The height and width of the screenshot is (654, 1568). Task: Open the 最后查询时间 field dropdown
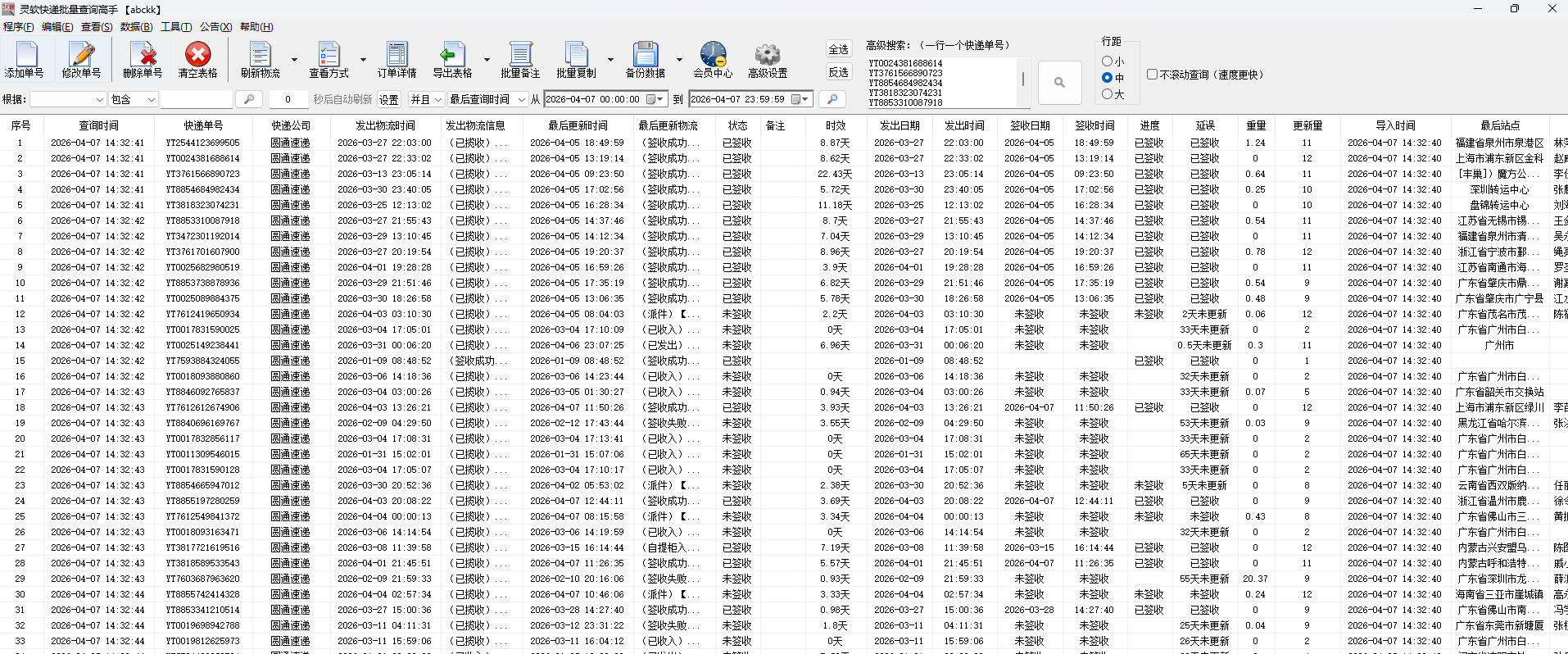[x=487, y=99]
